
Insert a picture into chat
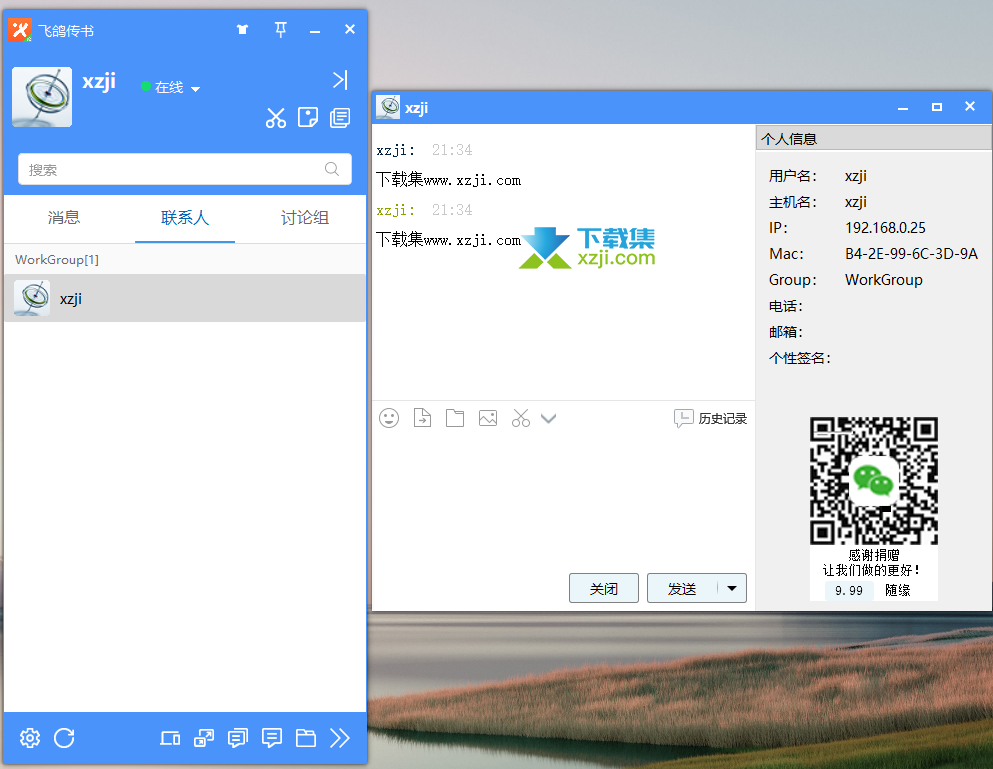pyautogui.click(x=488, y=418)
